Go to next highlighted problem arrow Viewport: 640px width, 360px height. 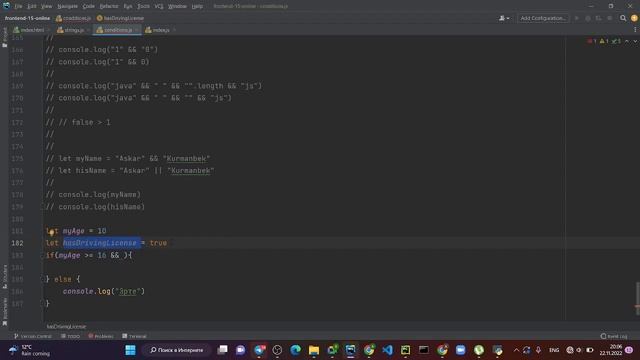635,41
